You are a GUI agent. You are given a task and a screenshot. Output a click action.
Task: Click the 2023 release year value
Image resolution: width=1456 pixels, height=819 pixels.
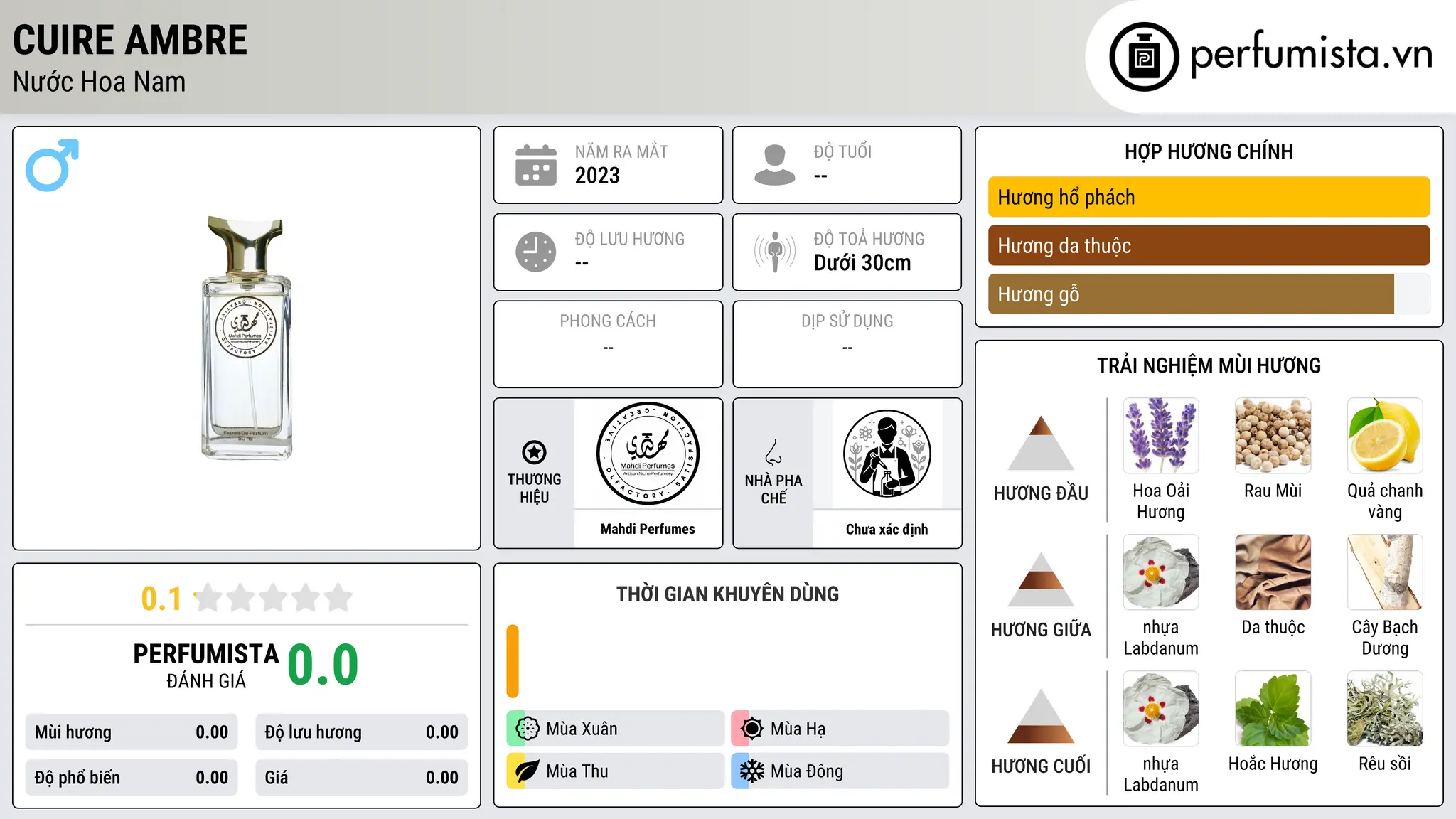click(597, 176)
